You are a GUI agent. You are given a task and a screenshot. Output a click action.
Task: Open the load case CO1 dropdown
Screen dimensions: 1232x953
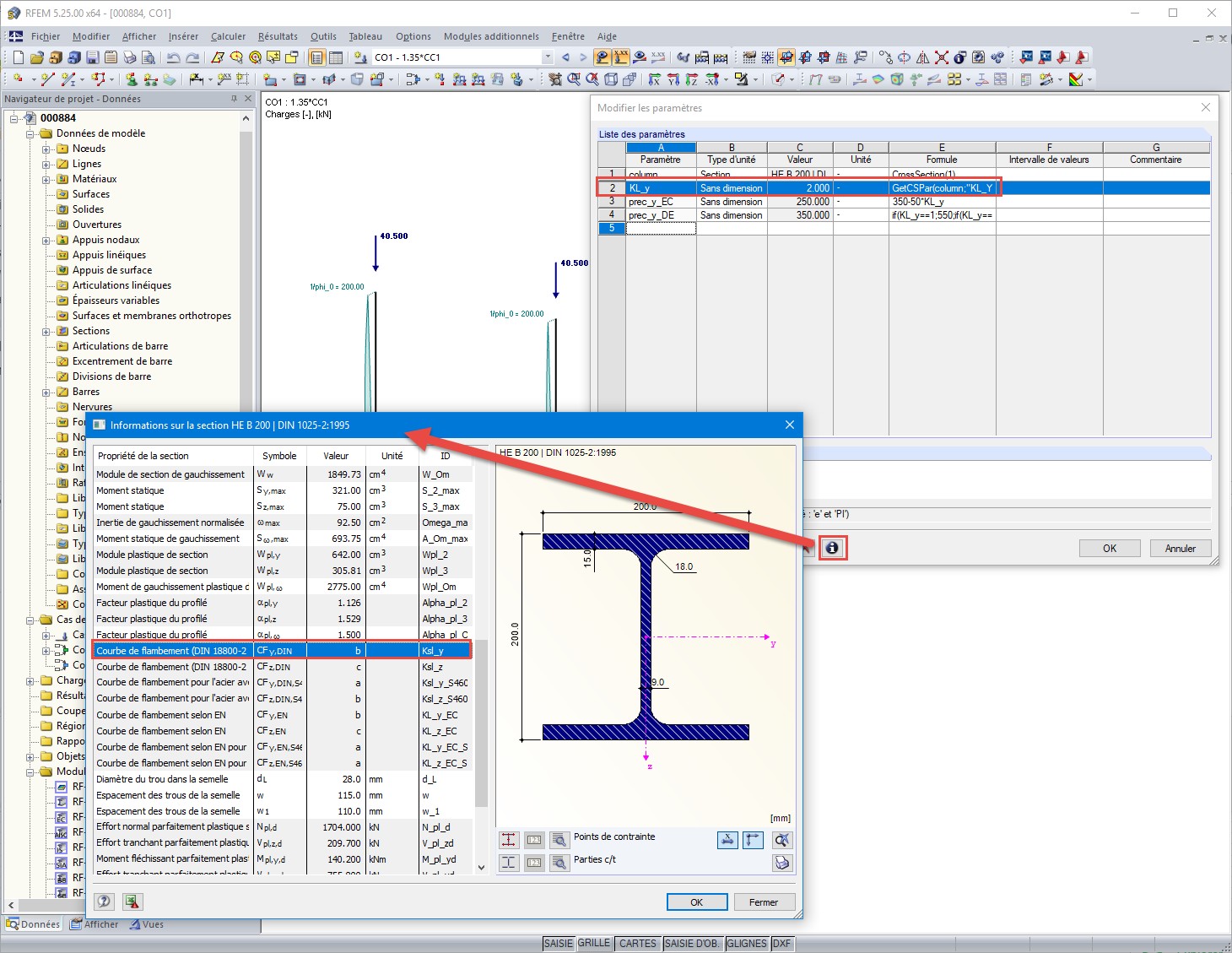point(548,57)
